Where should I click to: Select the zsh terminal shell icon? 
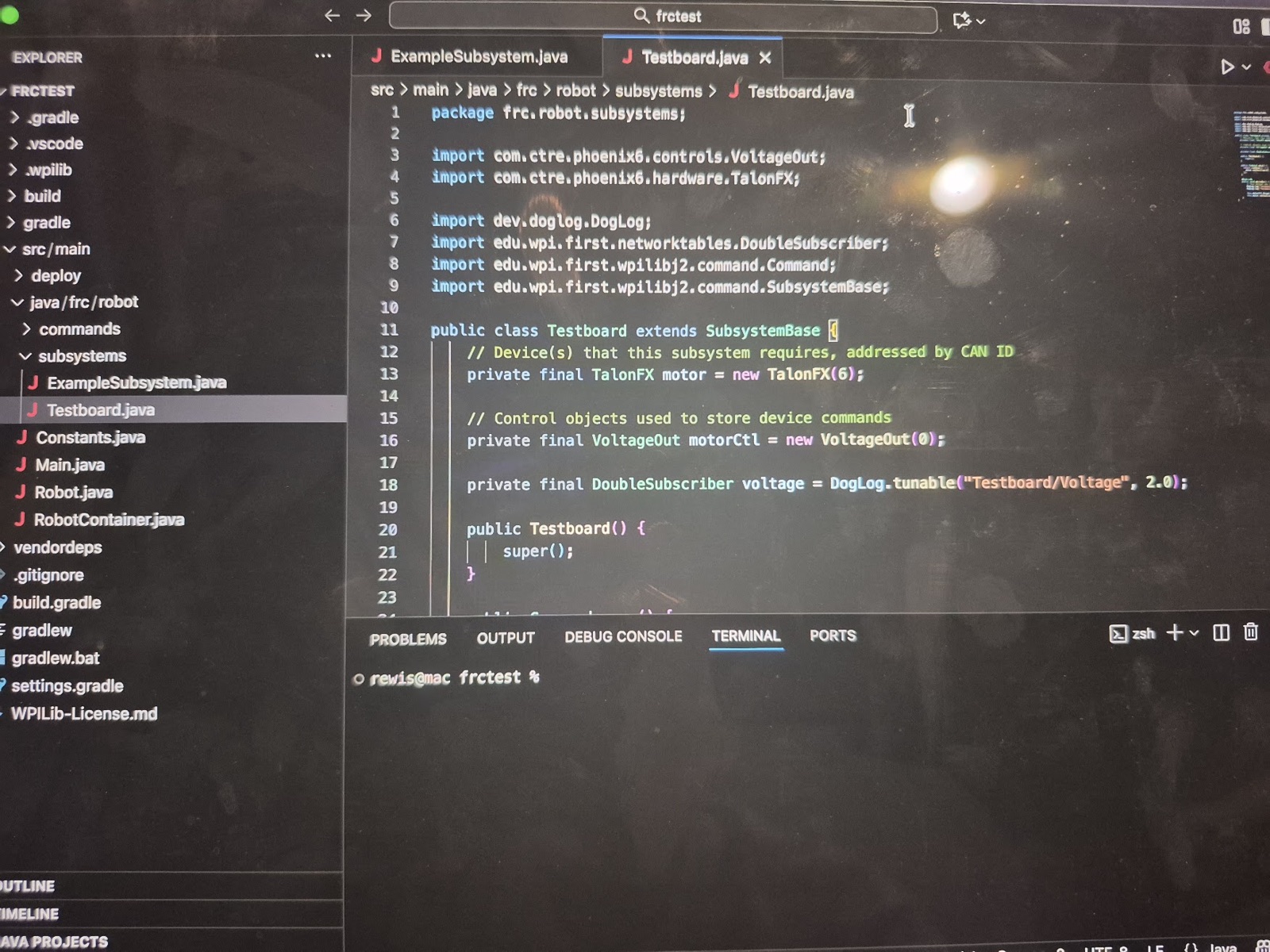(1118, 633)
